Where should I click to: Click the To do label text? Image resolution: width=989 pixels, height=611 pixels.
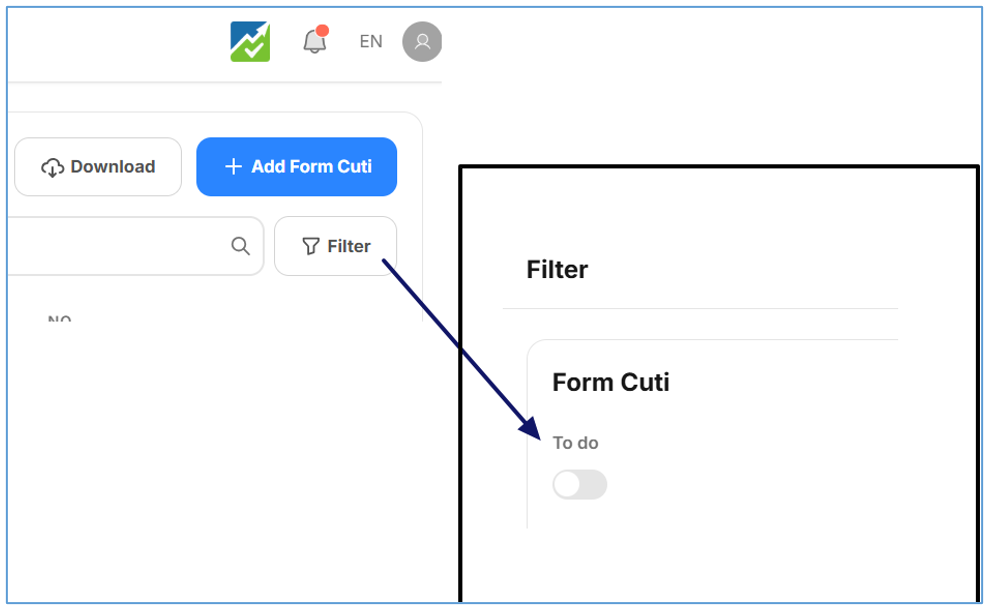[575, 443]
